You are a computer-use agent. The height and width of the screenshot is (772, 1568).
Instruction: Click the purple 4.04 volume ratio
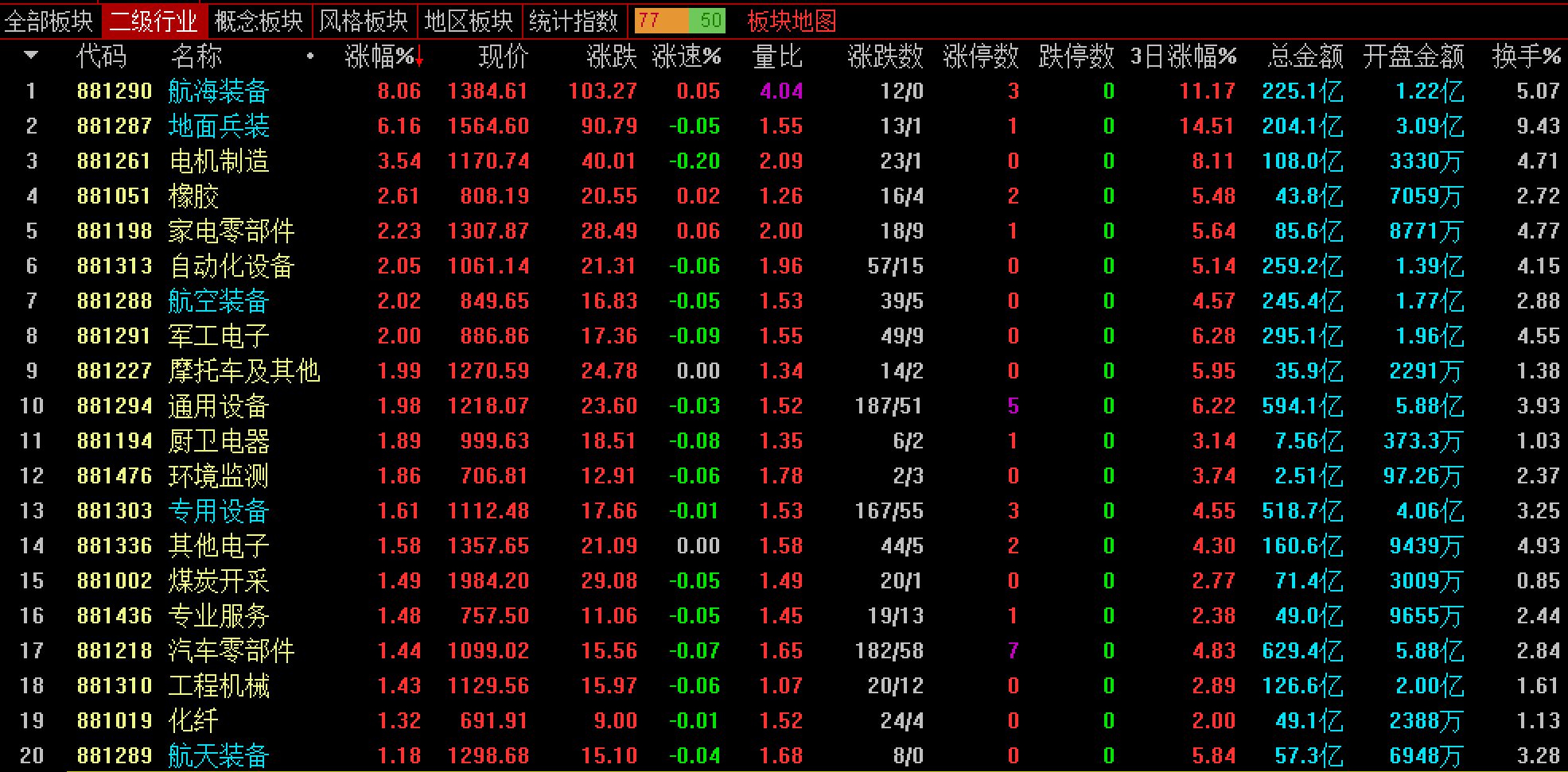pos(780,91)
